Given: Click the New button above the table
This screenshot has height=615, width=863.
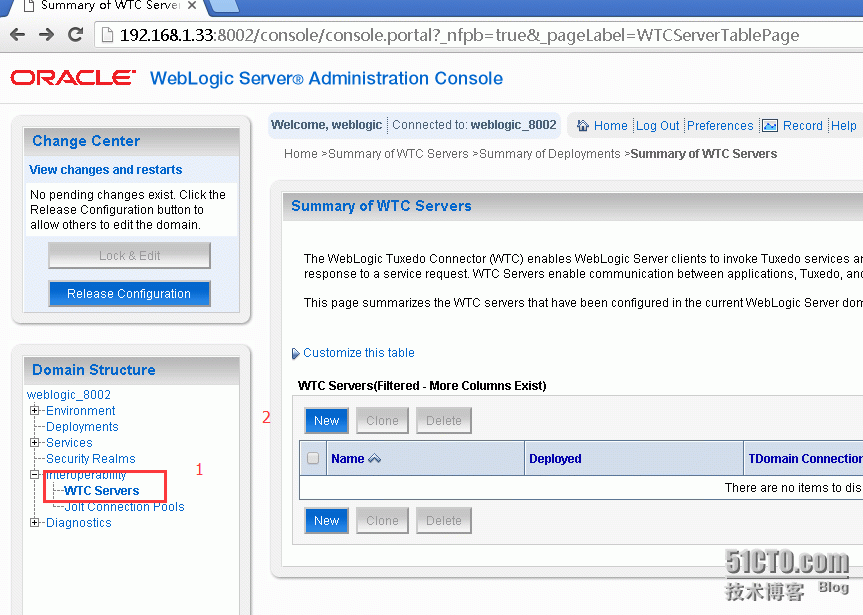Looking at the screenshot, I should coord(326,421).
